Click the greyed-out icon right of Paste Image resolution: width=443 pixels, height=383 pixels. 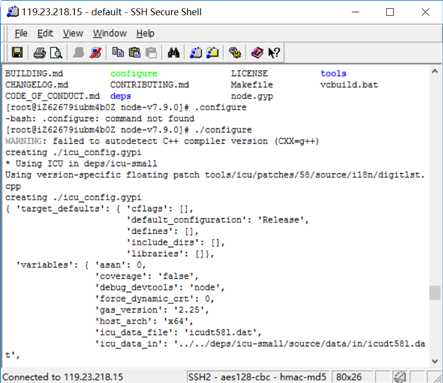pos(151,52)
